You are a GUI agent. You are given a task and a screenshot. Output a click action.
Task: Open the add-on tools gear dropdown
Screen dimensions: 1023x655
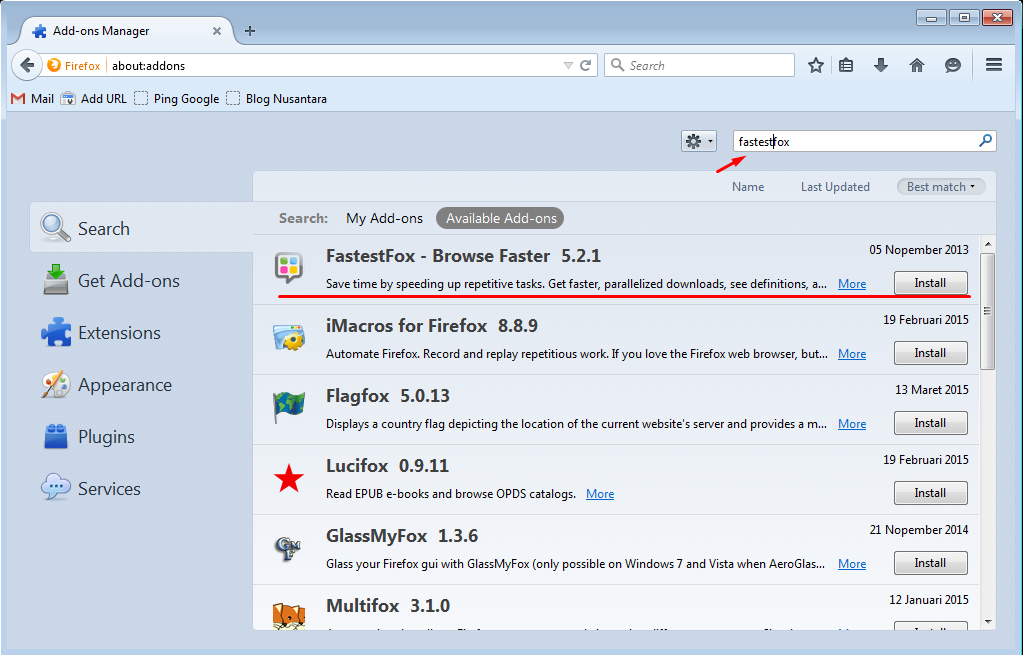(x=699, y=141)
